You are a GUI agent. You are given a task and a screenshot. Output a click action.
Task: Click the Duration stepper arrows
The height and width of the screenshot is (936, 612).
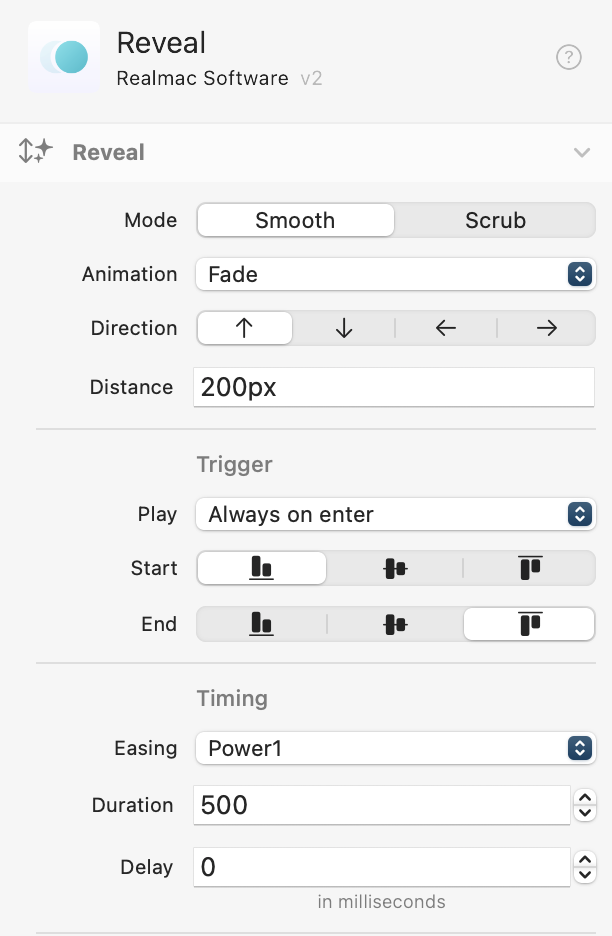point(587,805)
